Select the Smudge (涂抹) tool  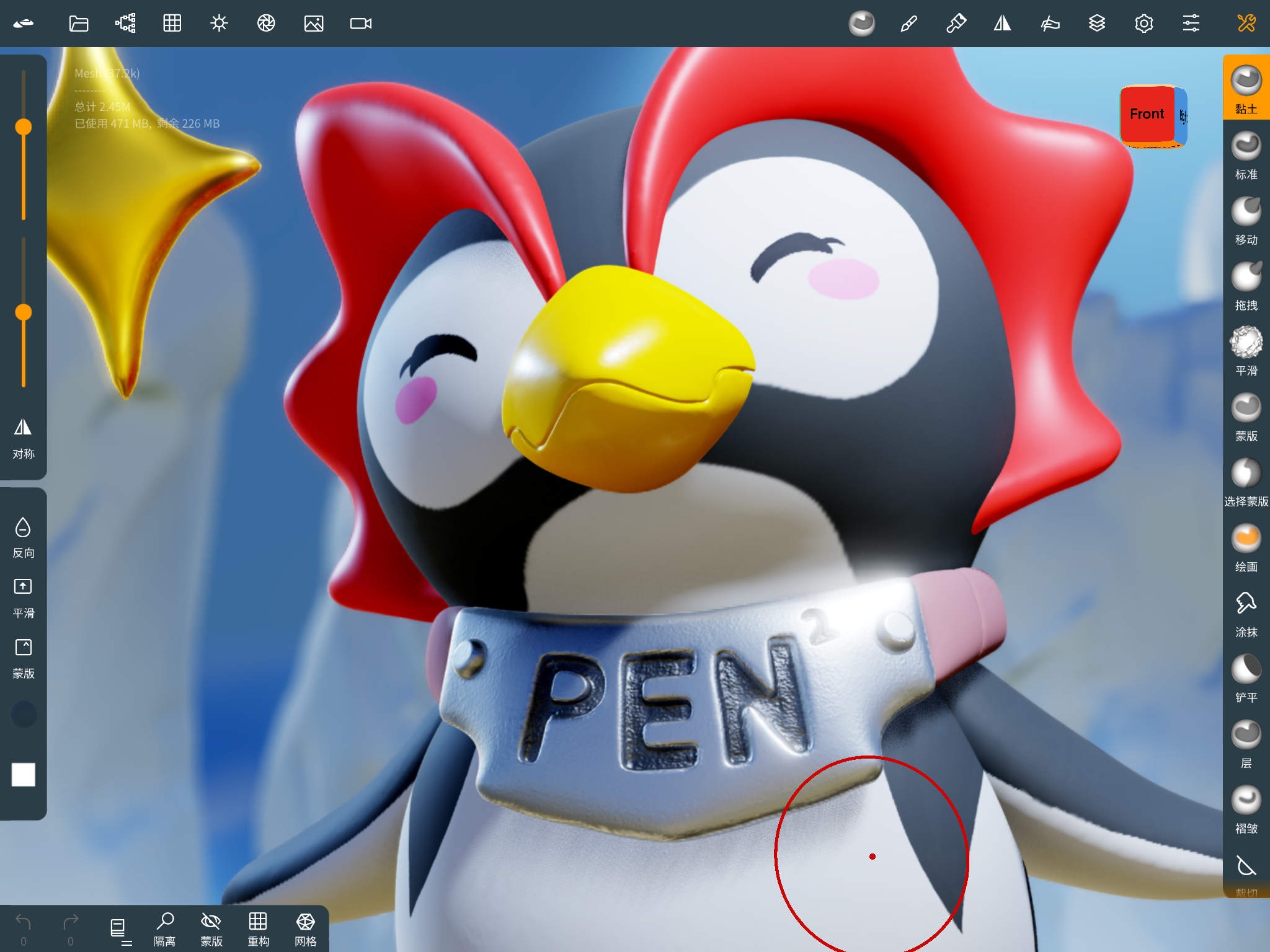[1246, 602]
